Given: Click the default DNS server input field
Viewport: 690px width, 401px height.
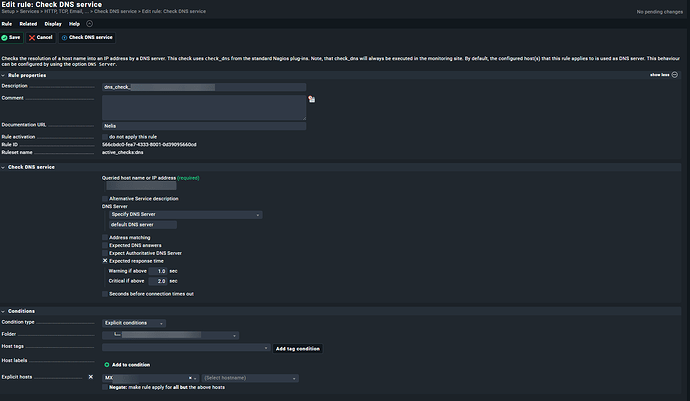Looking at the screenshot, I should (x=143, y=225).
